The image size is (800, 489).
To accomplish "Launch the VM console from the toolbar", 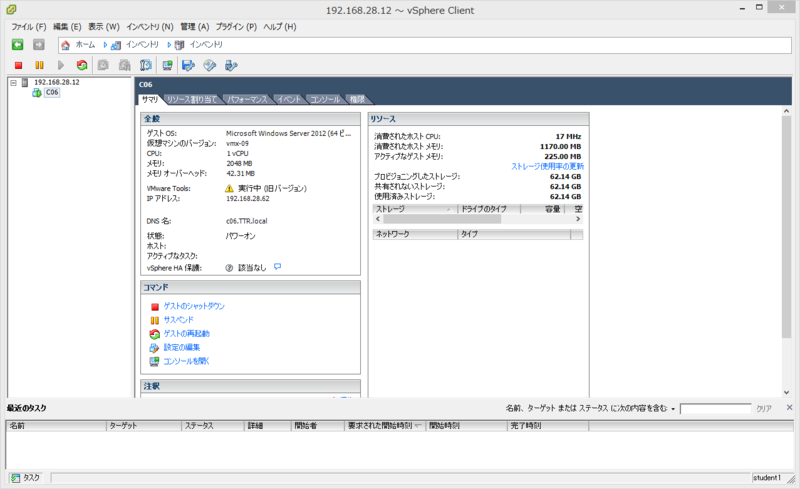I will pyautogui.click(x=167, y=65).
